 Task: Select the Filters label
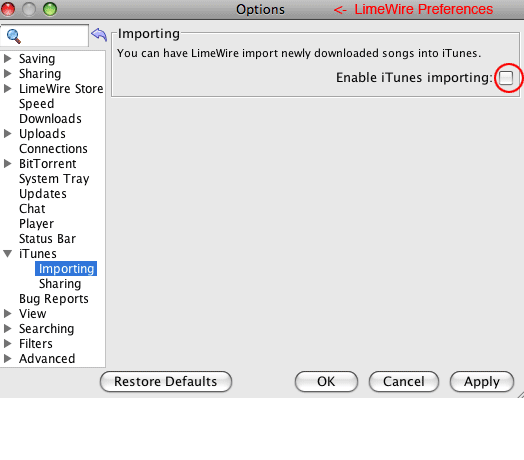pyautogui.click(x=36, y=344)
